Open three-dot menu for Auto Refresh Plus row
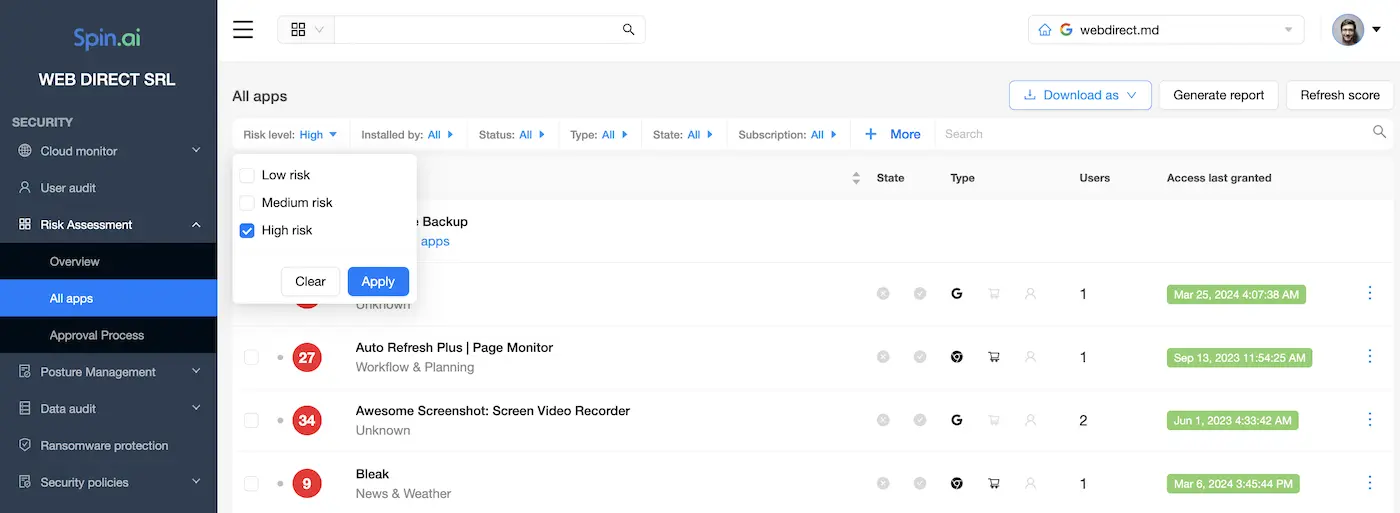 coord(1370,357)
